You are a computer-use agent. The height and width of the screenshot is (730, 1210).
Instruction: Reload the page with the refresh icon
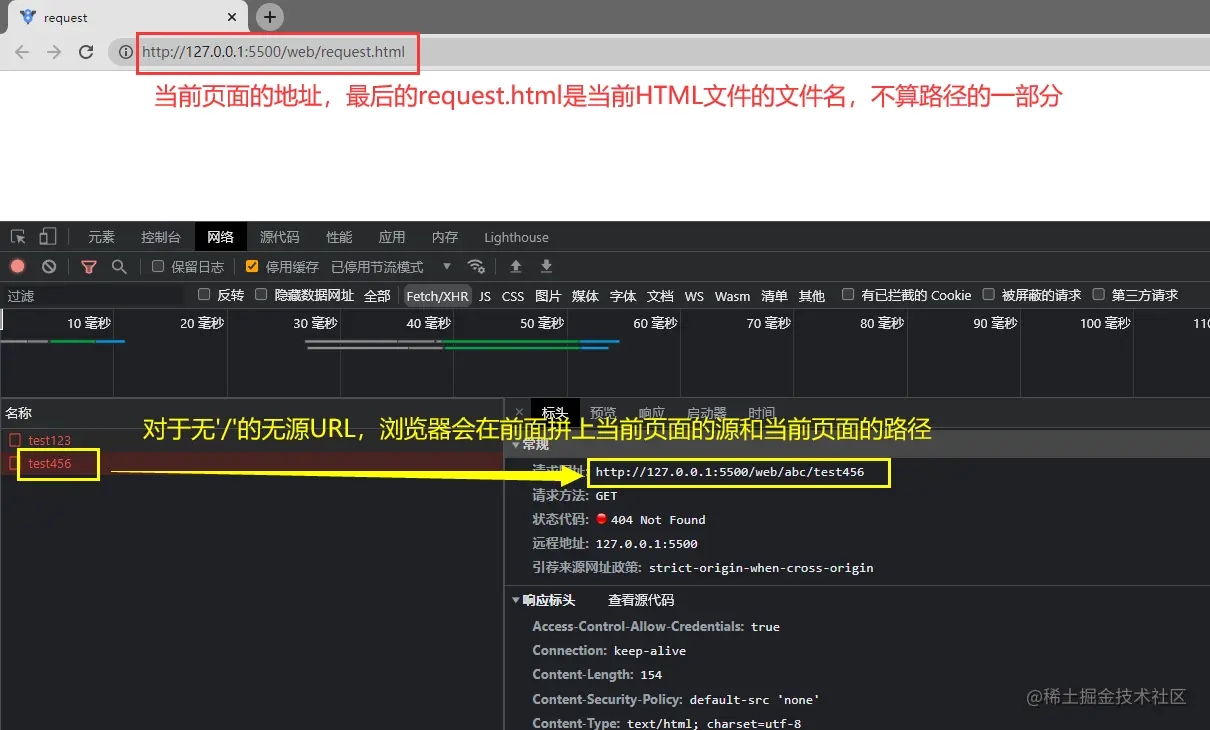[x=86, y=52]
